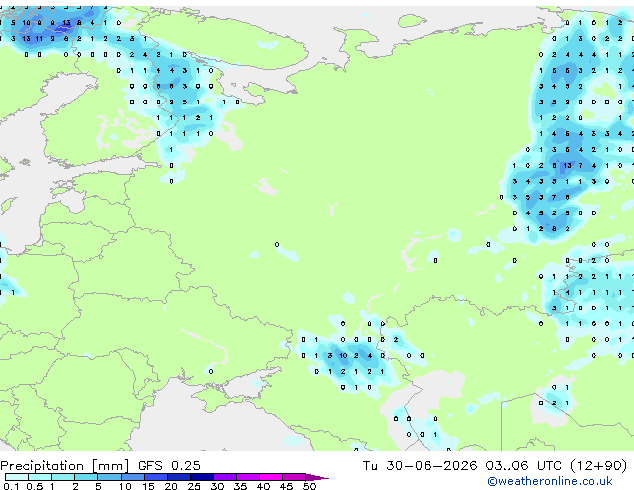Click the '20' legend scale label

click(171, 486)
